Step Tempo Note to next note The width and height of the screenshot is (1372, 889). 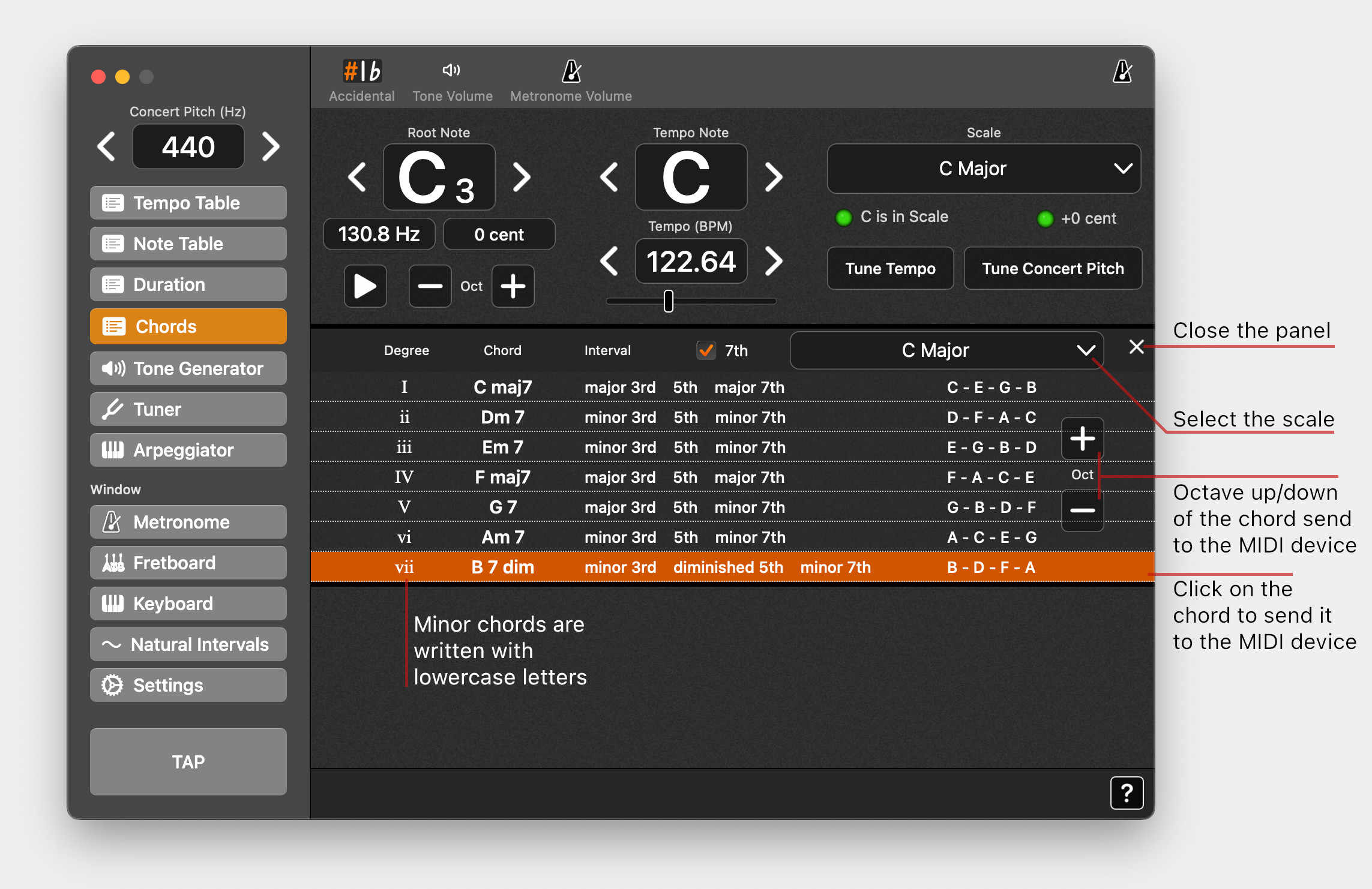pos(774,177)
